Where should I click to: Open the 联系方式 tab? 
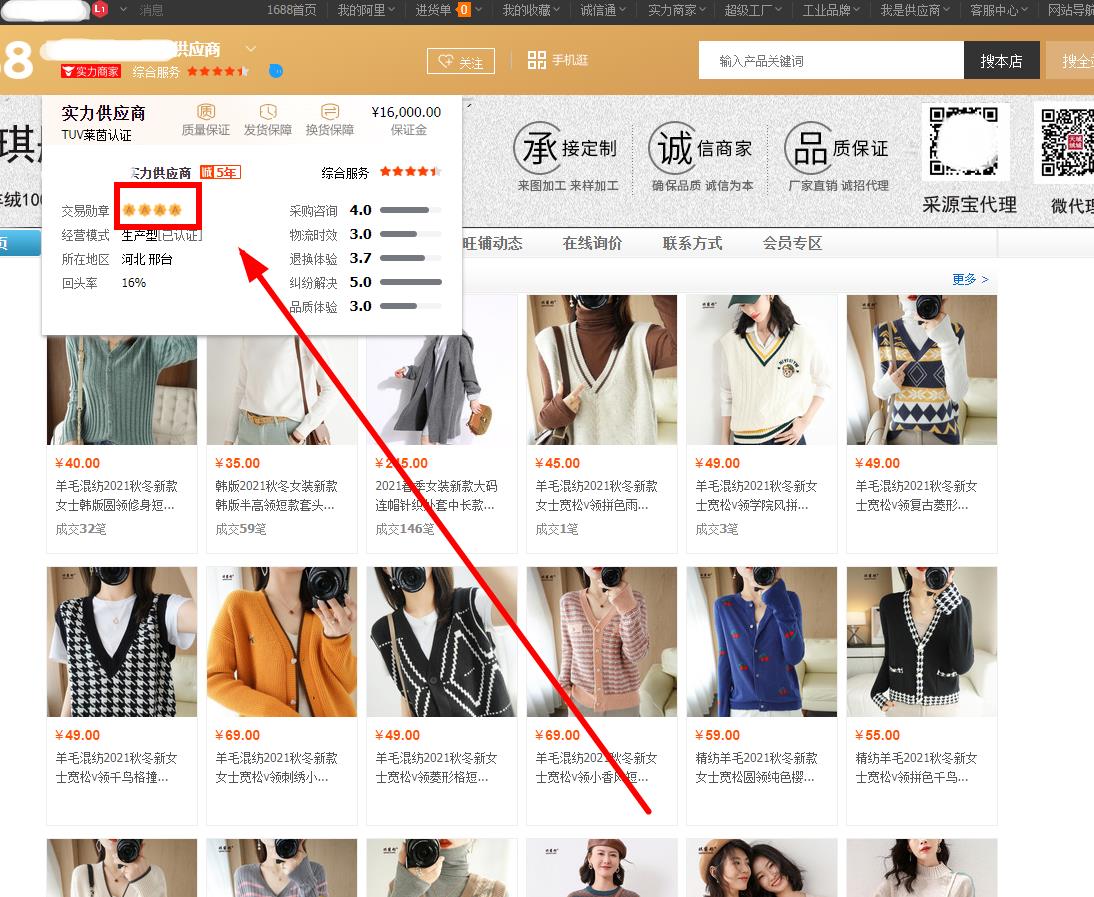(x=692, y=243)
